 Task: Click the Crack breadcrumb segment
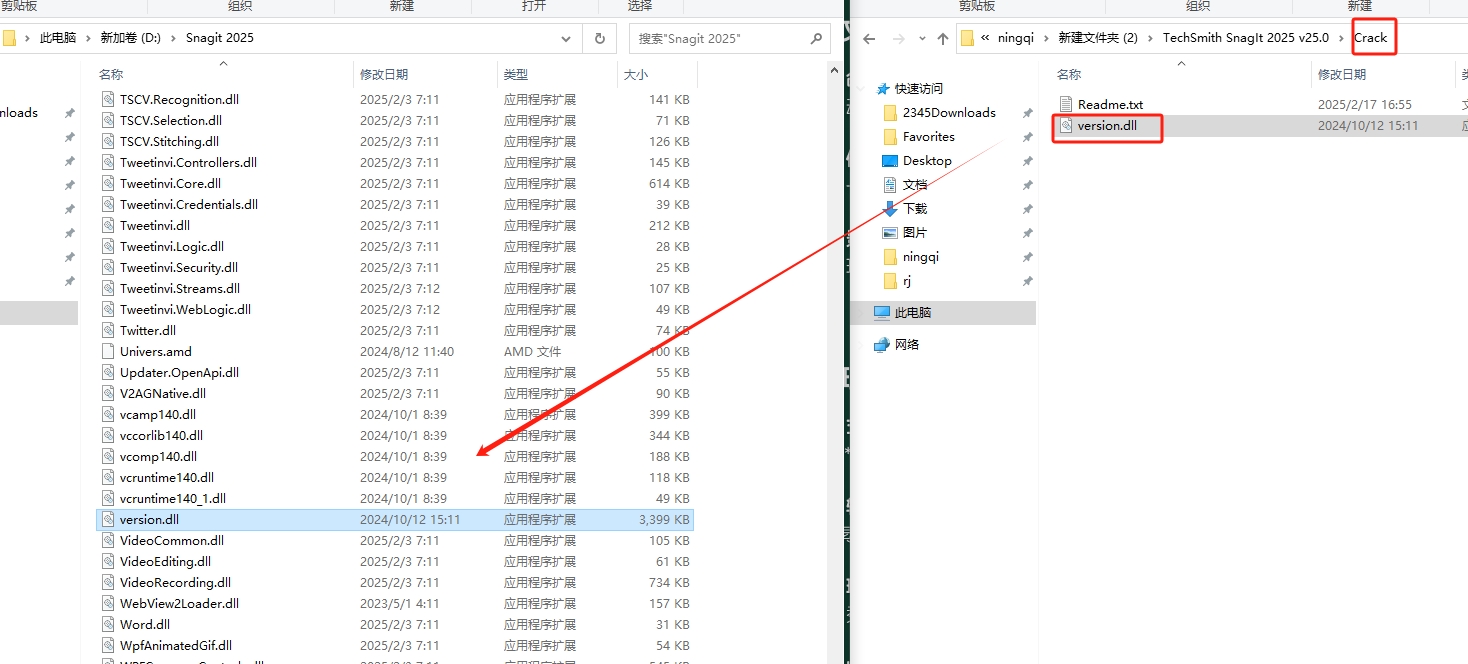coord(1371,38)
